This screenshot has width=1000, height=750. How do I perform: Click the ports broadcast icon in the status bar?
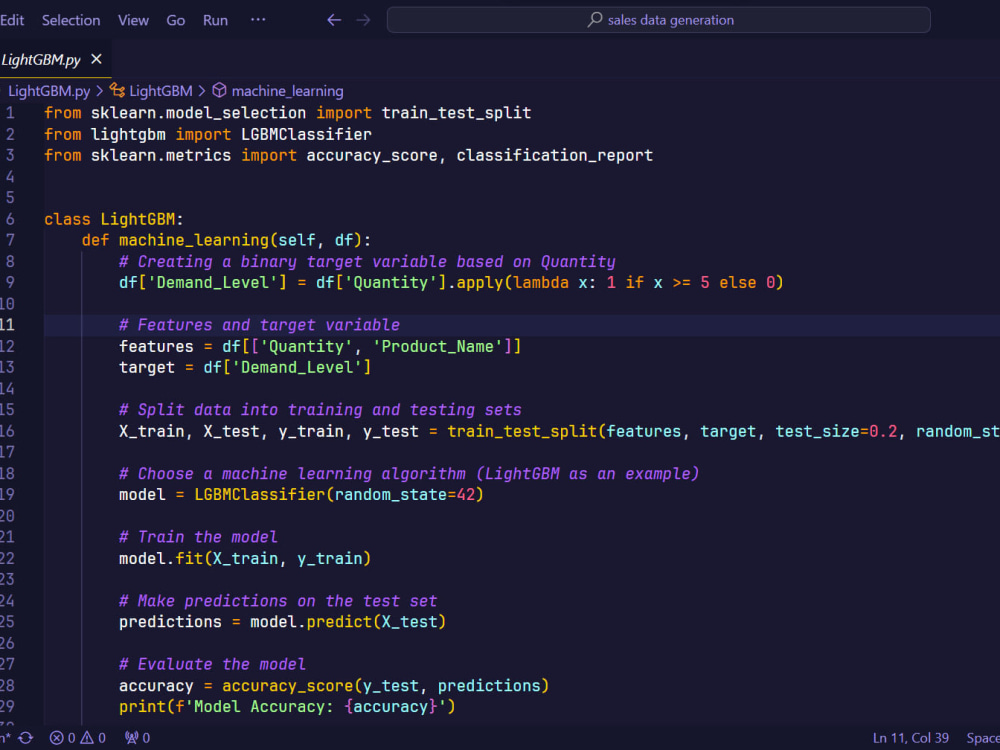(x=131, y=738)
